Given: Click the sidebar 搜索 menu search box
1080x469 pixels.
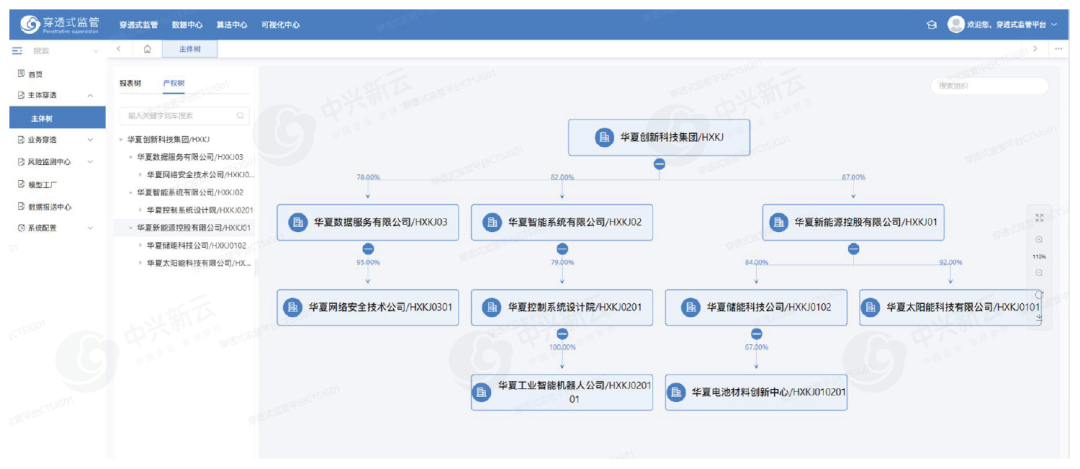Looking at the screenshot, I should [58, 51].
